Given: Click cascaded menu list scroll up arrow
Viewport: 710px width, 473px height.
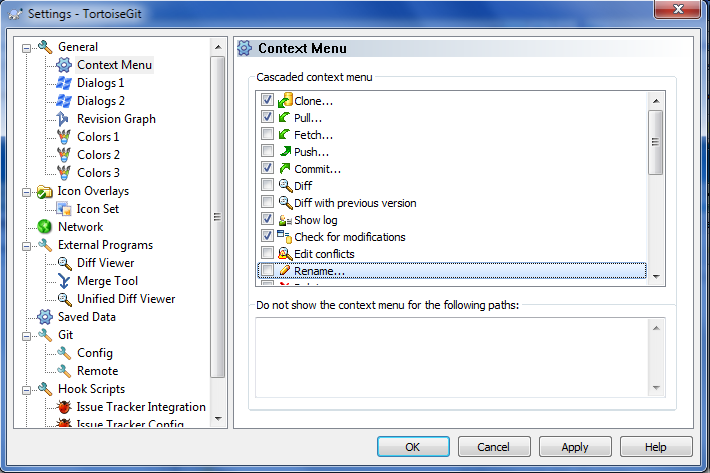Looking at the screenshot, I should point(656,101).
